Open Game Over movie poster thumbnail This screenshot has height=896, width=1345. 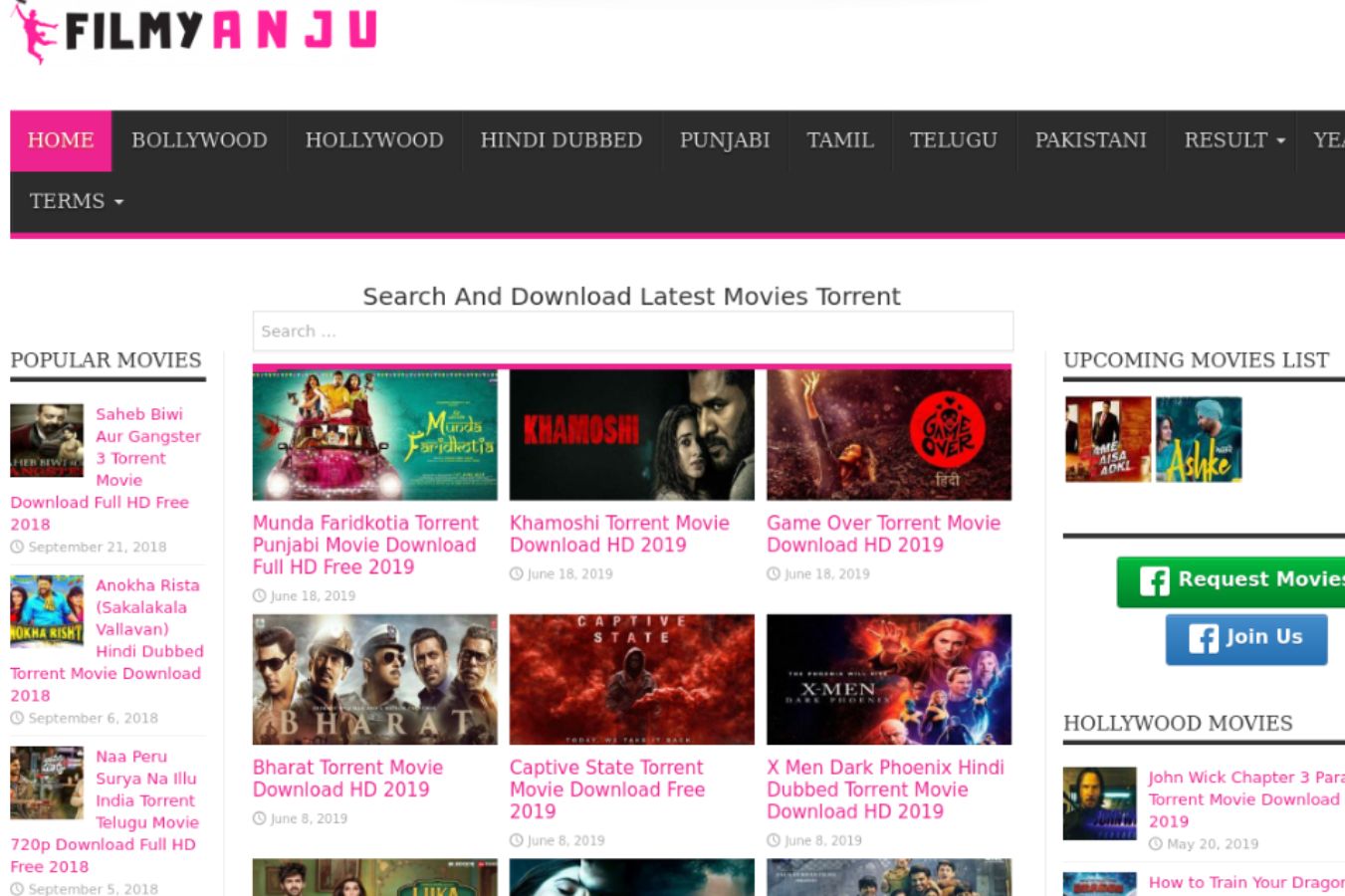(889, 435)
